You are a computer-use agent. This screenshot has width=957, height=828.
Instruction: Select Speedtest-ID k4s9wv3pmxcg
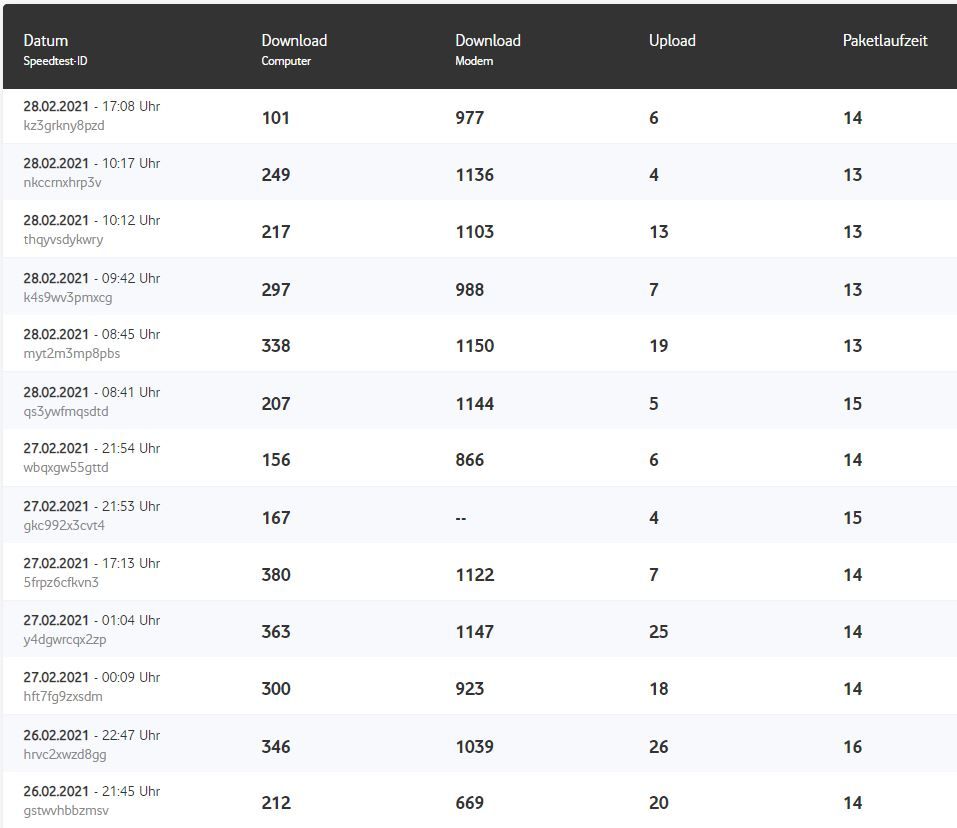68,298
